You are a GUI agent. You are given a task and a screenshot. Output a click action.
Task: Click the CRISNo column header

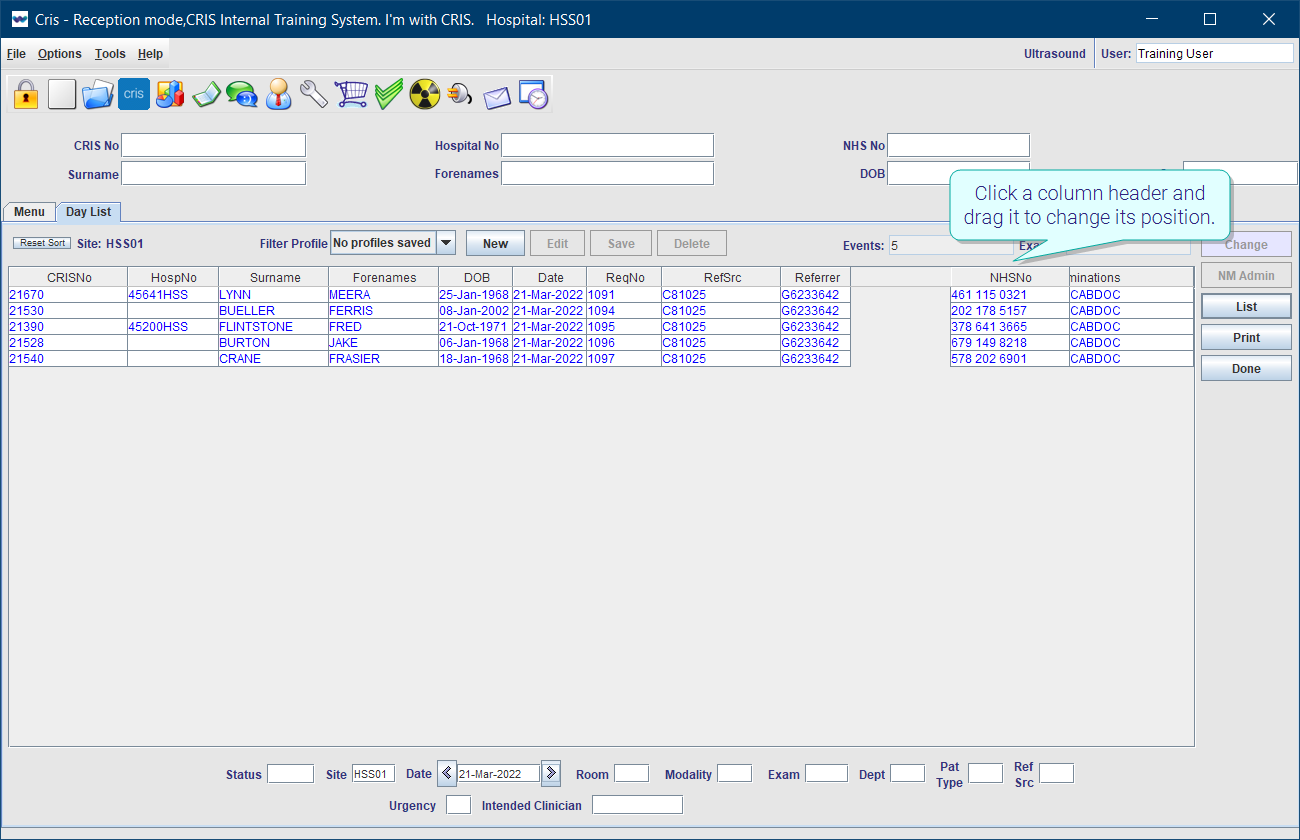pos(69,278)
